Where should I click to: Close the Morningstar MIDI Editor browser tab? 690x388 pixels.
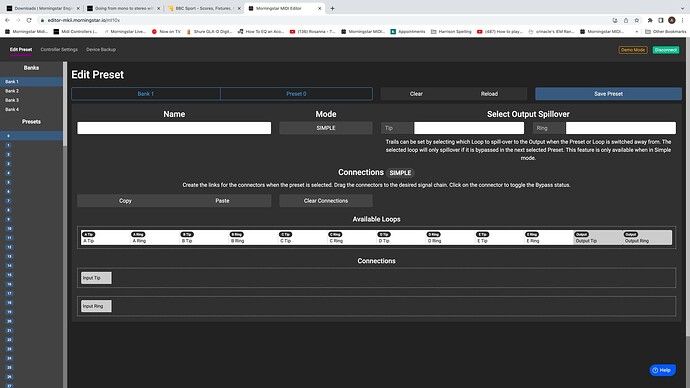point(319,8)
